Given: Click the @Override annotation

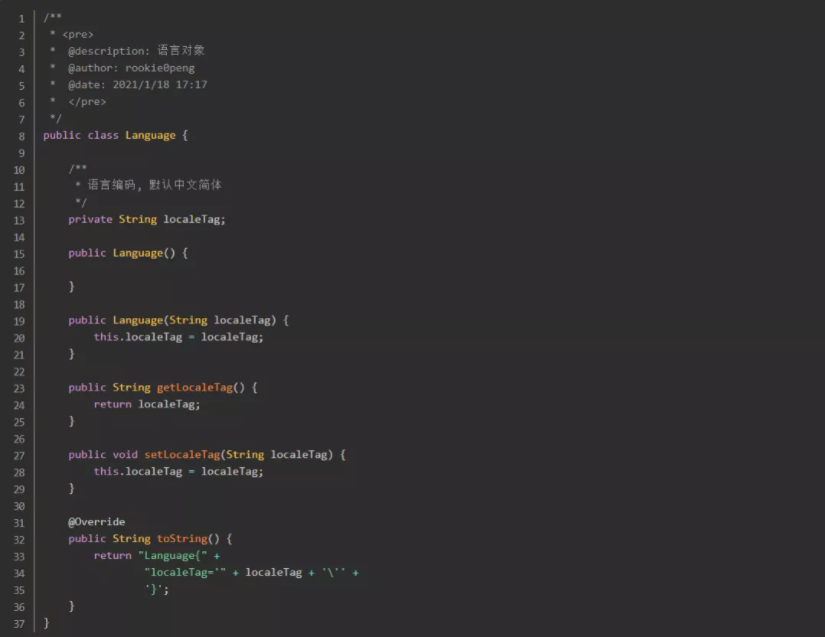Looking at the screenshot, I should point(97,522).
